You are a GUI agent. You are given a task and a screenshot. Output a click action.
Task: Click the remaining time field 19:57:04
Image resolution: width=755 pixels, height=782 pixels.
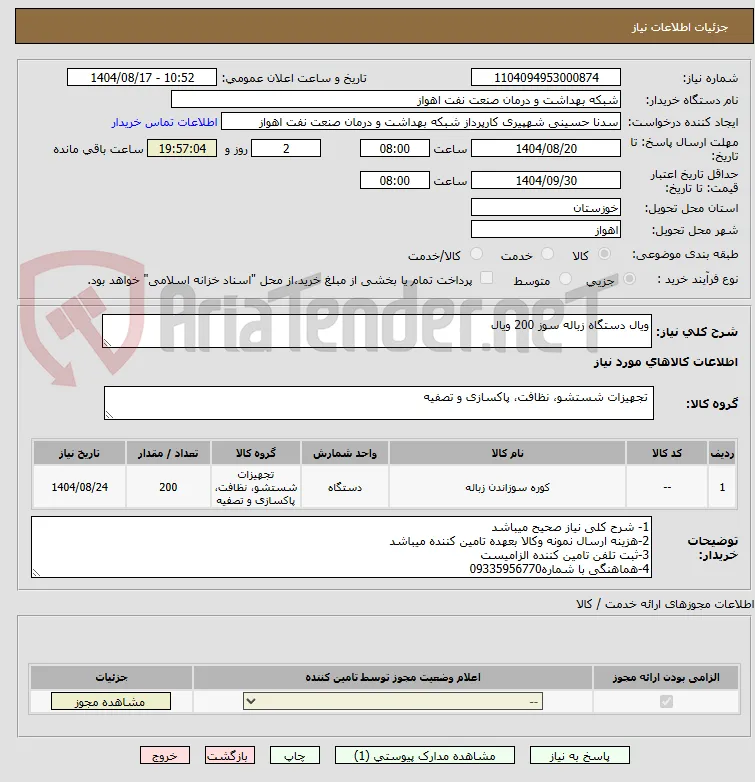[x=182, y=149]
